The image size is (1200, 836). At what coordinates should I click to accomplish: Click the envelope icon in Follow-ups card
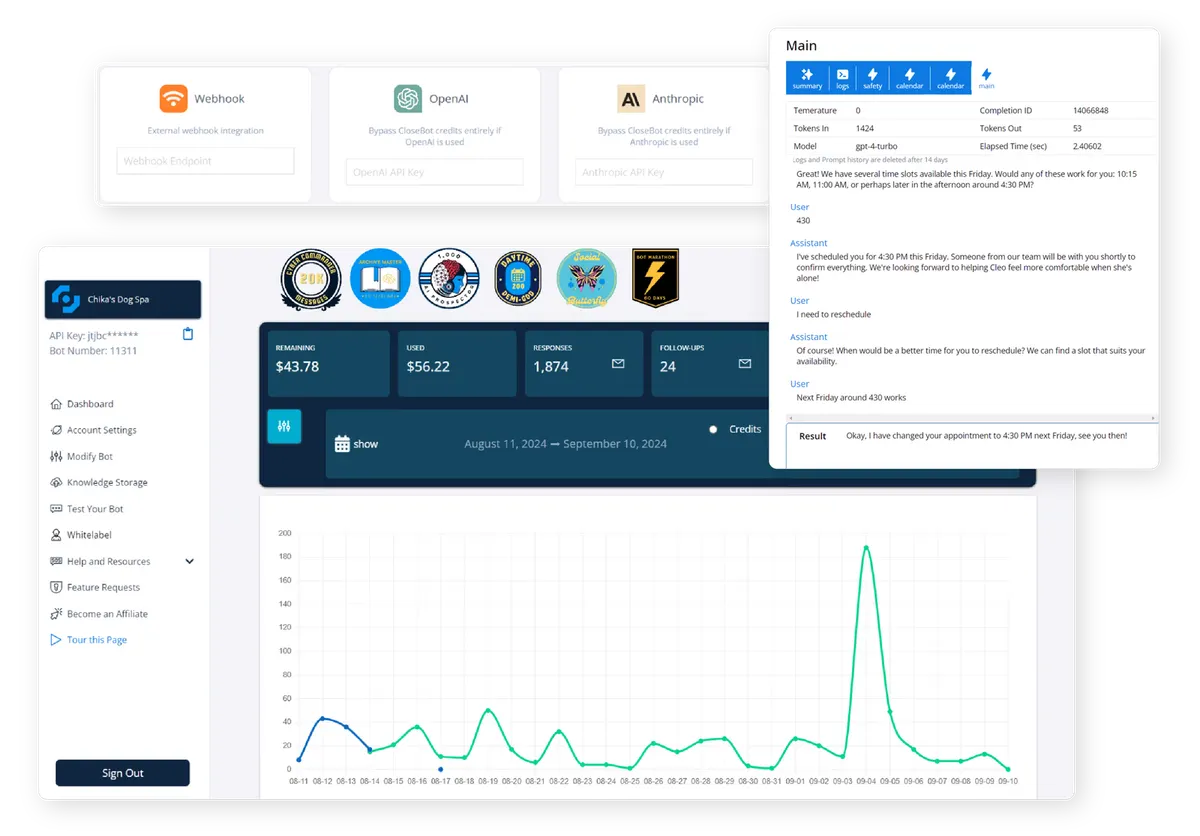(745, 364)
